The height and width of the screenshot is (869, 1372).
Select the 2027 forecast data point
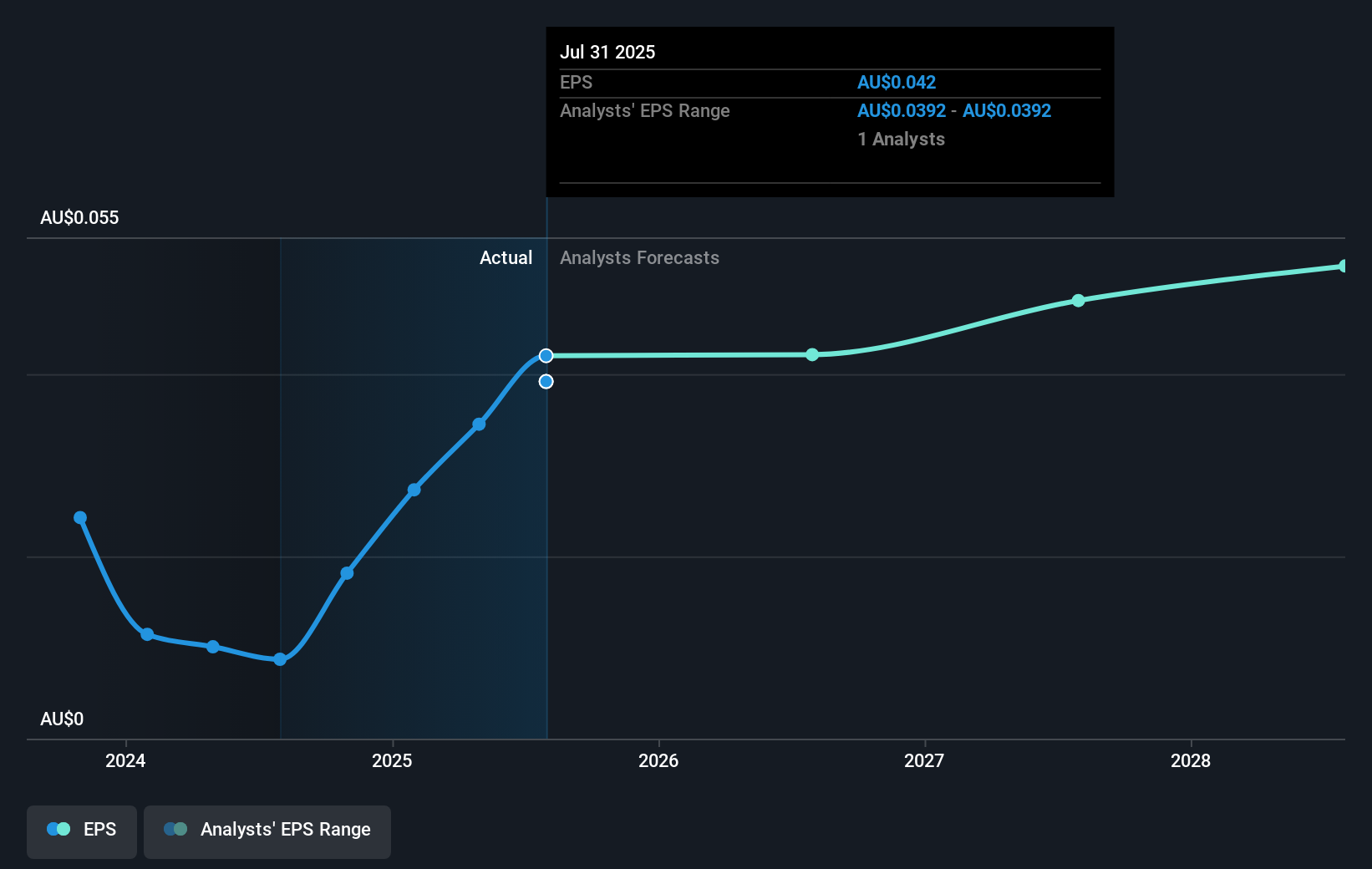(1078, 301)
